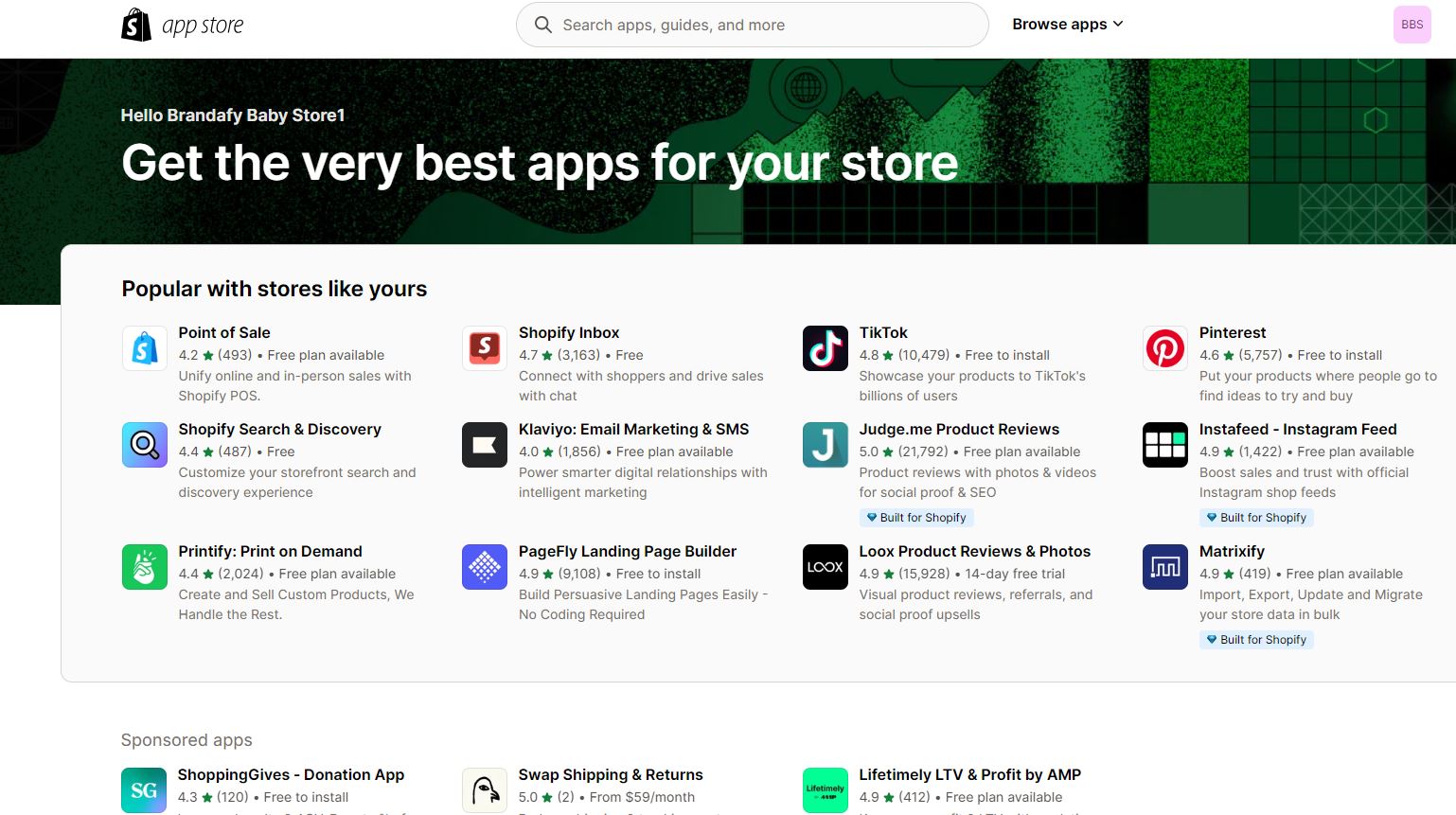Open the Printify app icon
The image size is (1456, 815).
145,567
